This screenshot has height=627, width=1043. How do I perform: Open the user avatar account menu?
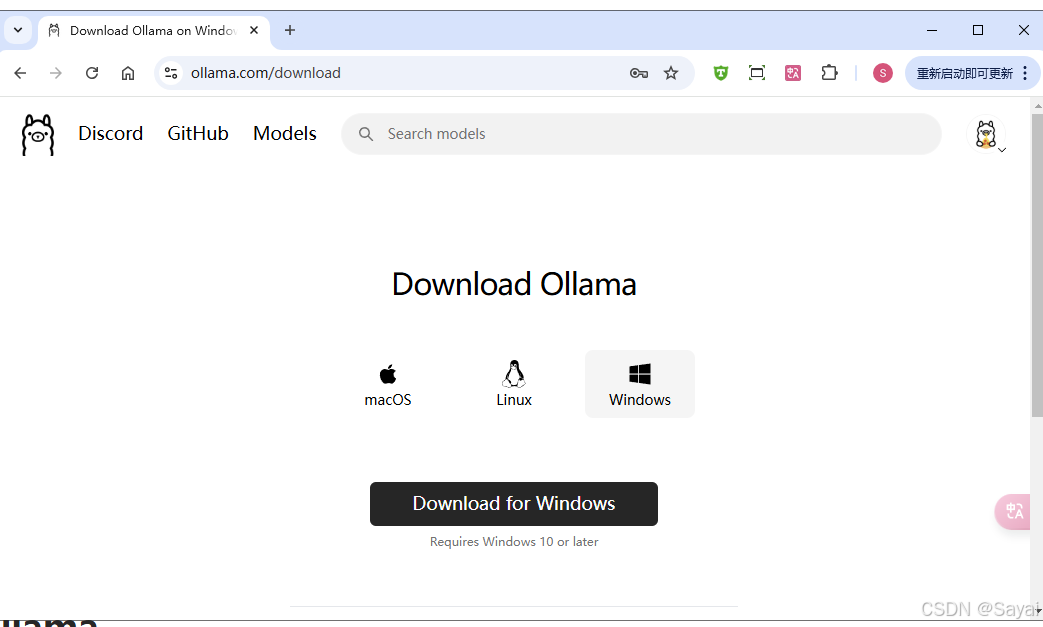coord(986,134)
